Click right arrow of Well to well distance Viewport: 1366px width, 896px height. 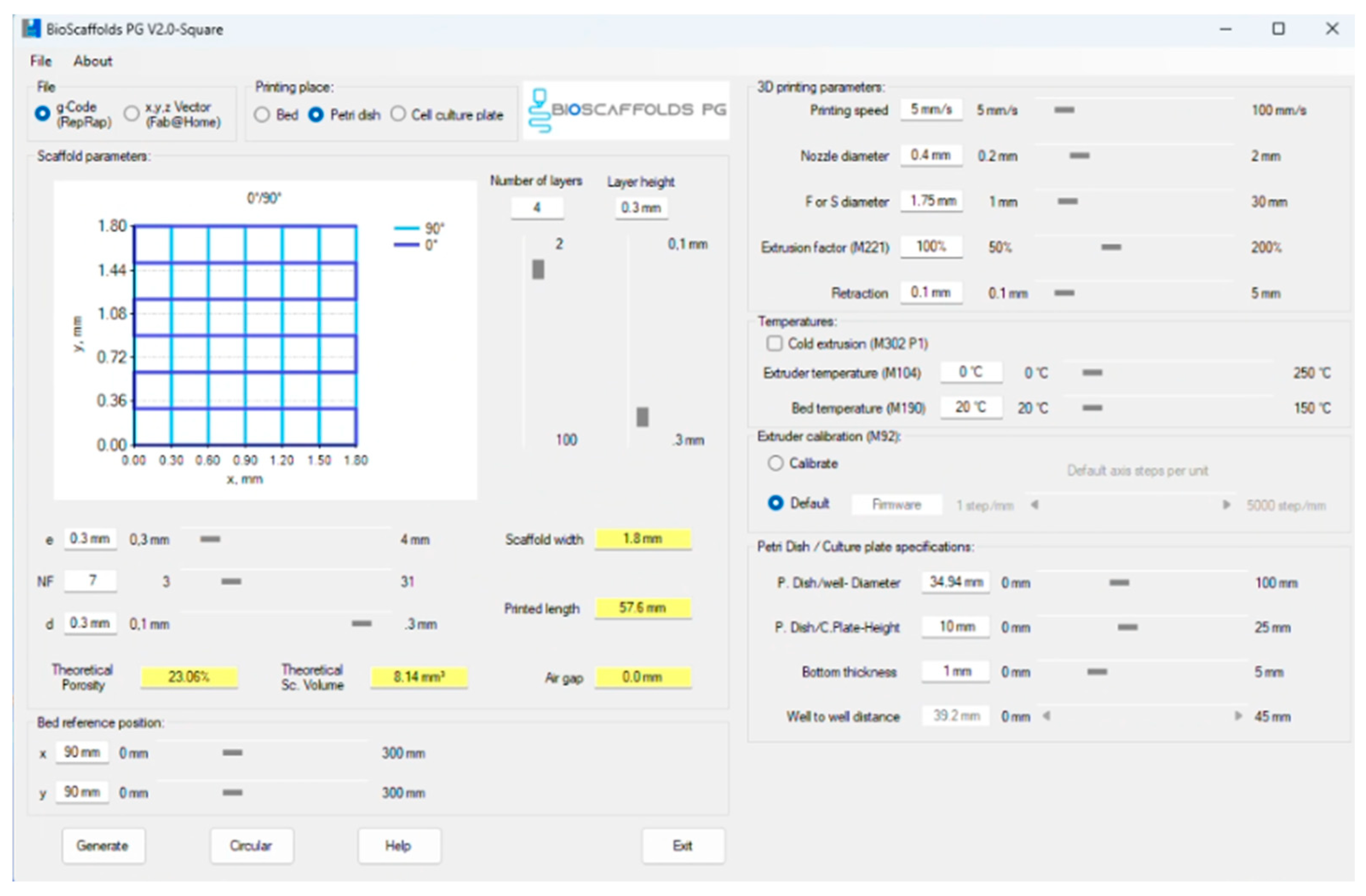coord(1238,716)
